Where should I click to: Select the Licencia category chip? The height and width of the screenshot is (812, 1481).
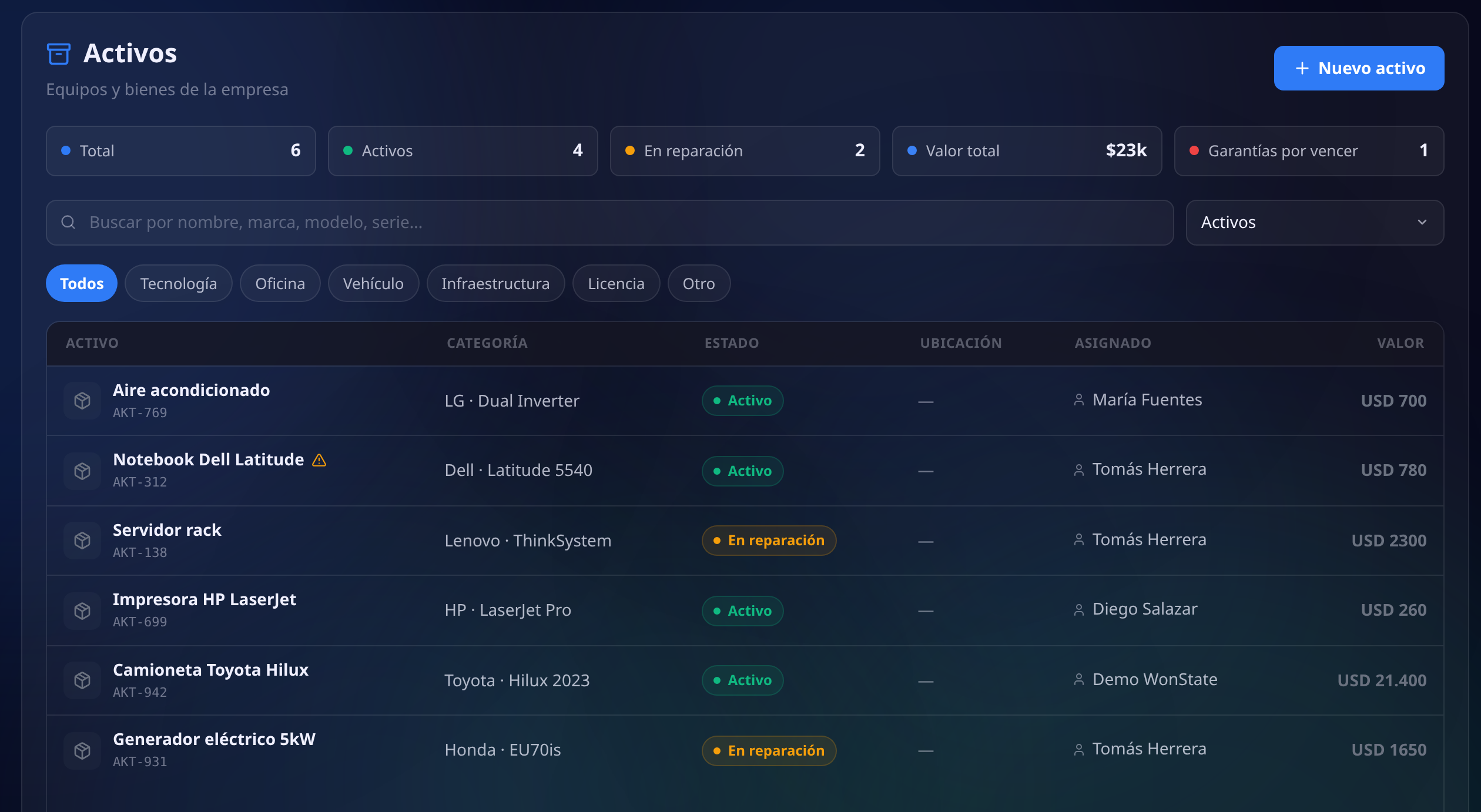[x=616, y=283]
